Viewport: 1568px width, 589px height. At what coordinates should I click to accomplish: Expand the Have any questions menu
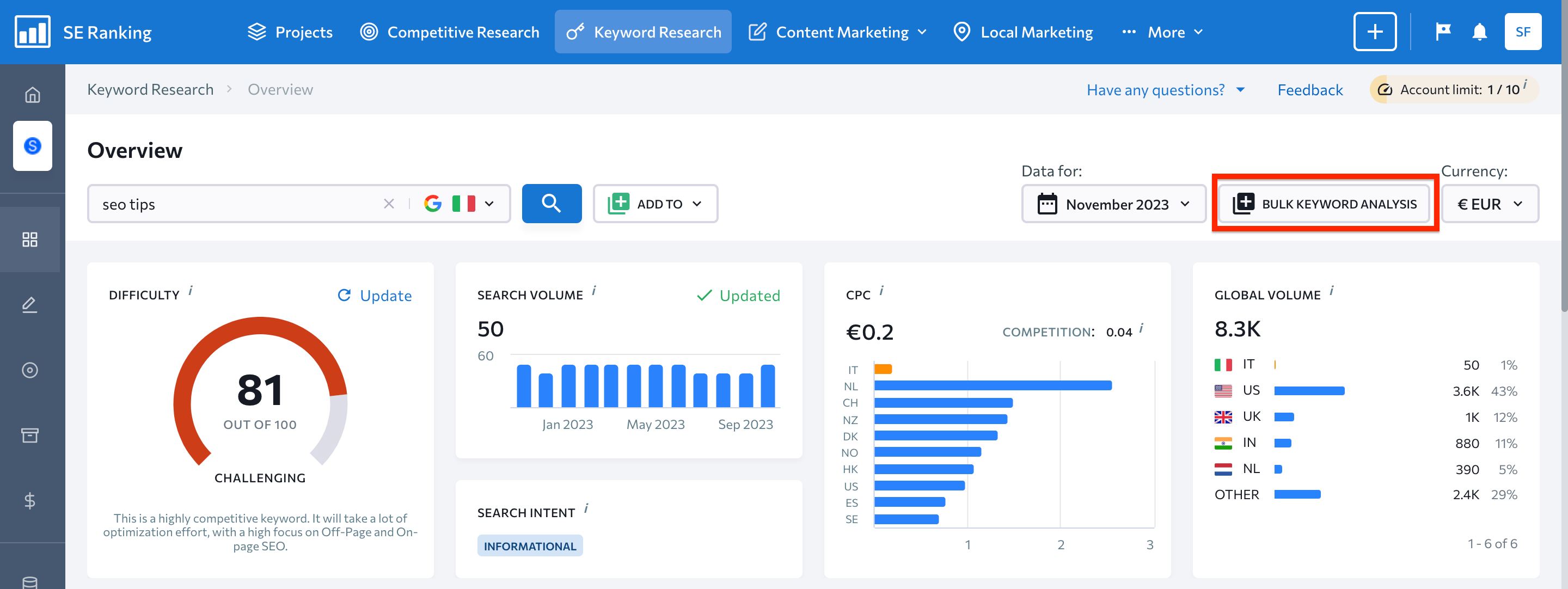click(1165, 90)
